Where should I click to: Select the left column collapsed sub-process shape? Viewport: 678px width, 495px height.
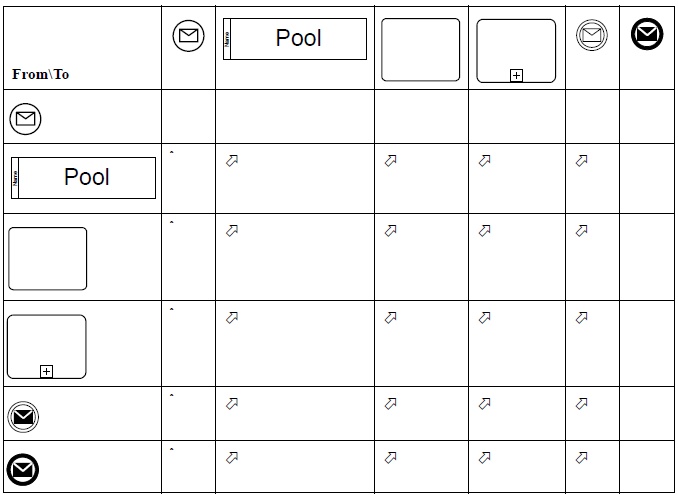tap(46, 346)
